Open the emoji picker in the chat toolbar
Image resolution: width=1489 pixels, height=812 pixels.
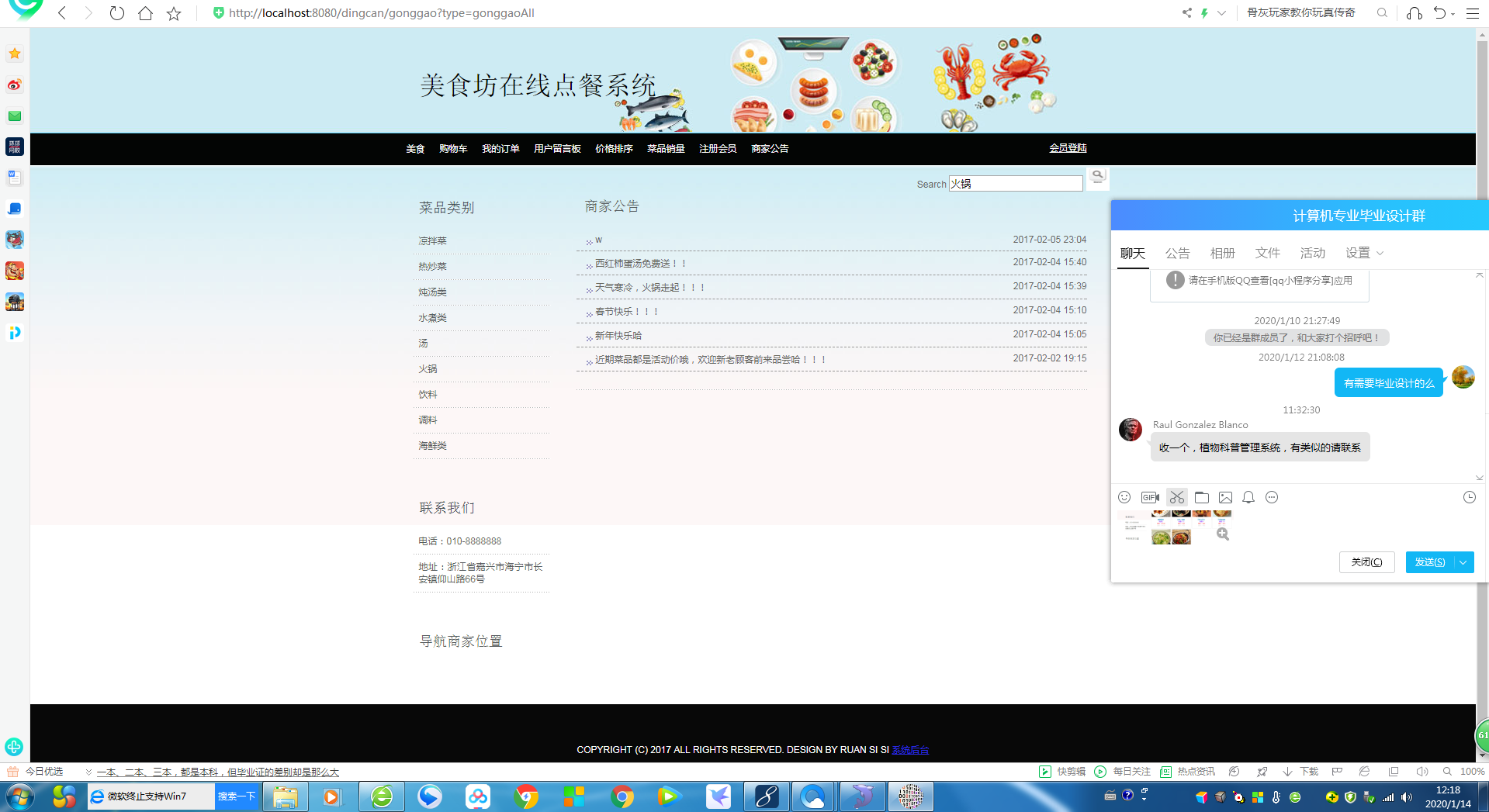pos(1124,497)
